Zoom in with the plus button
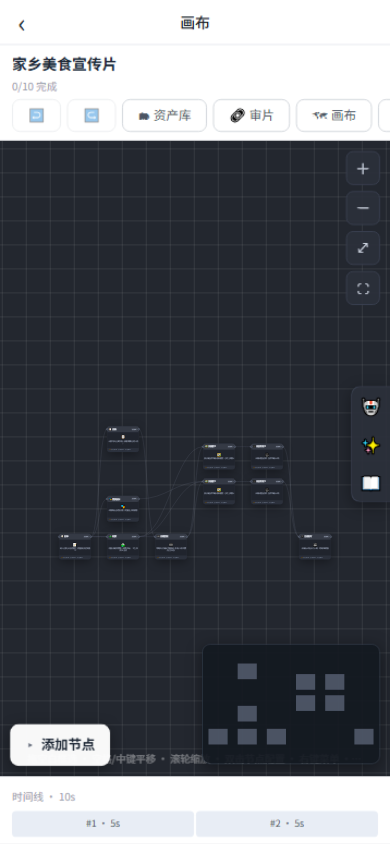The image size is (390, 844). click(x=363, y=168)
